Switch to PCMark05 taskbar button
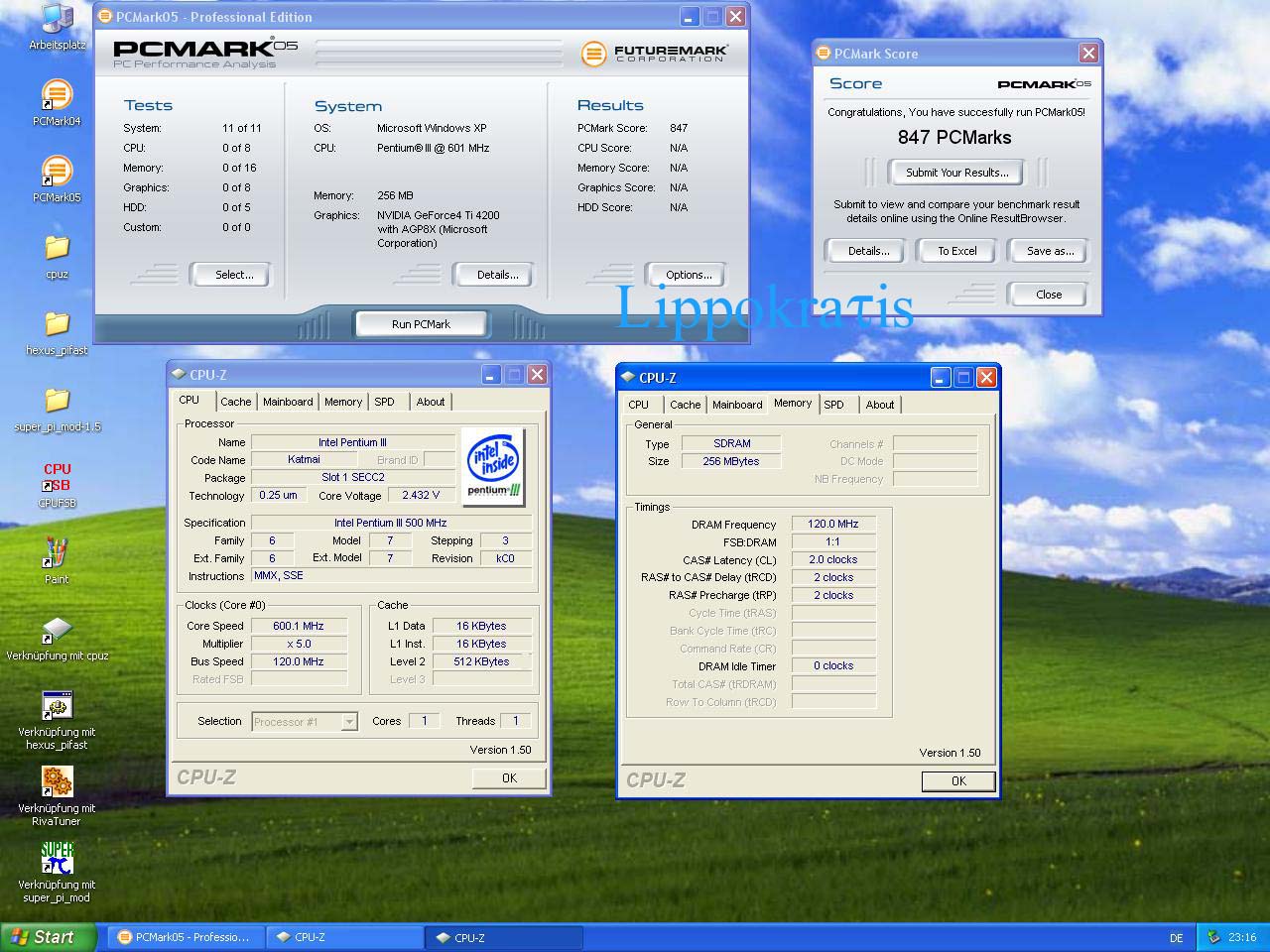Viewport: 1270px width, 952px height. pos(185,937)
